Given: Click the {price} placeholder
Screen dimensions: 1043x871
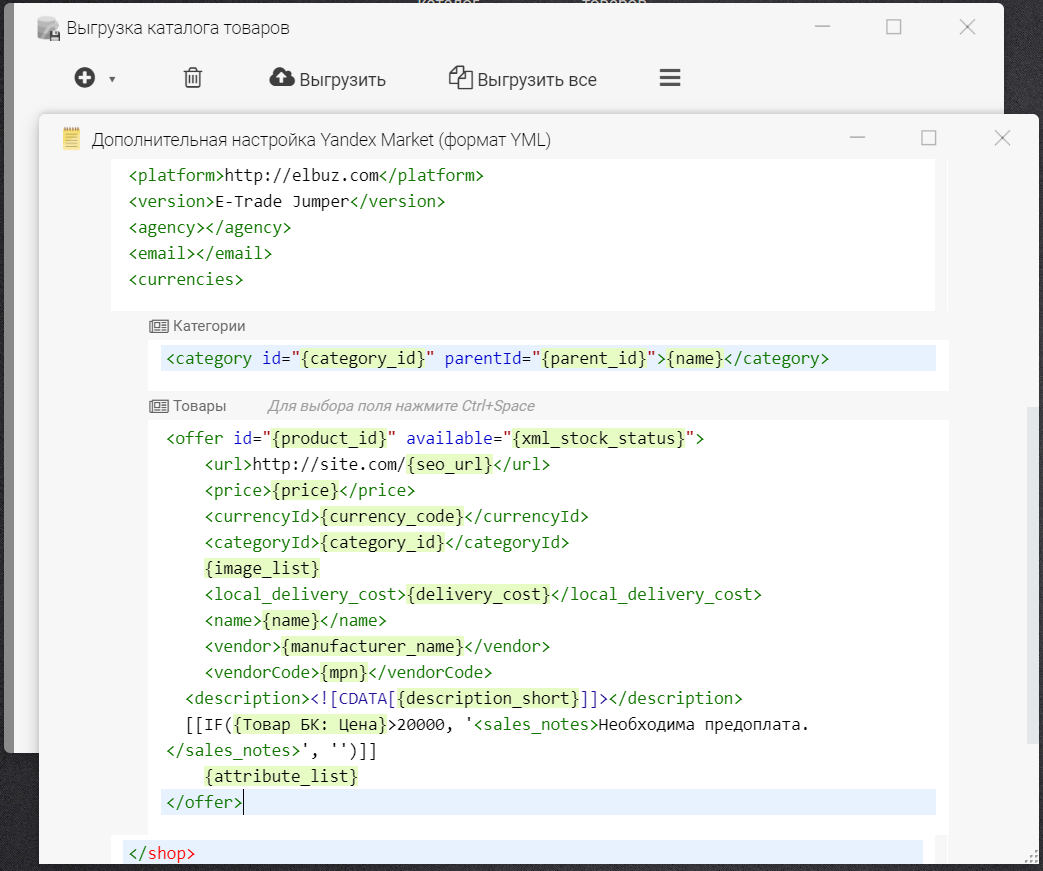Looking at the screenshot, I should click(305, 490).
